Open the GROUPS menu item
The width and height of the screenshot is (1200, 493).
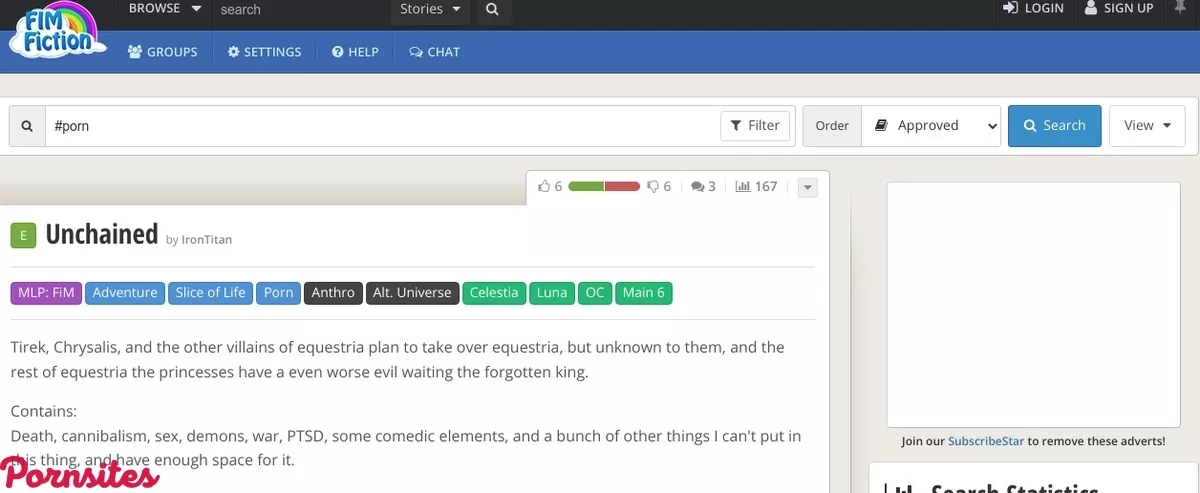point(163,52)
